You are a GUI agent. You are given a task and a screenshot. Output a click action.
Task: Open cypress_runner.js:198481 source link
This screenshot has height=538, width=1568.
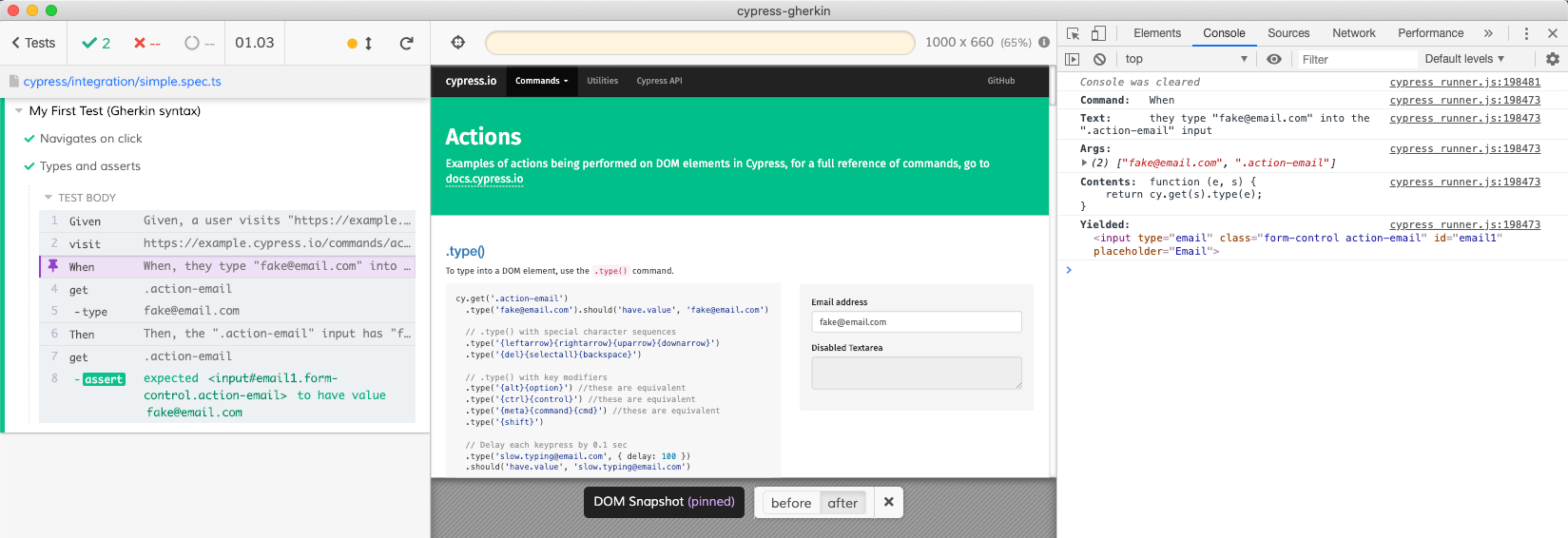click(x=1464, y=83)
